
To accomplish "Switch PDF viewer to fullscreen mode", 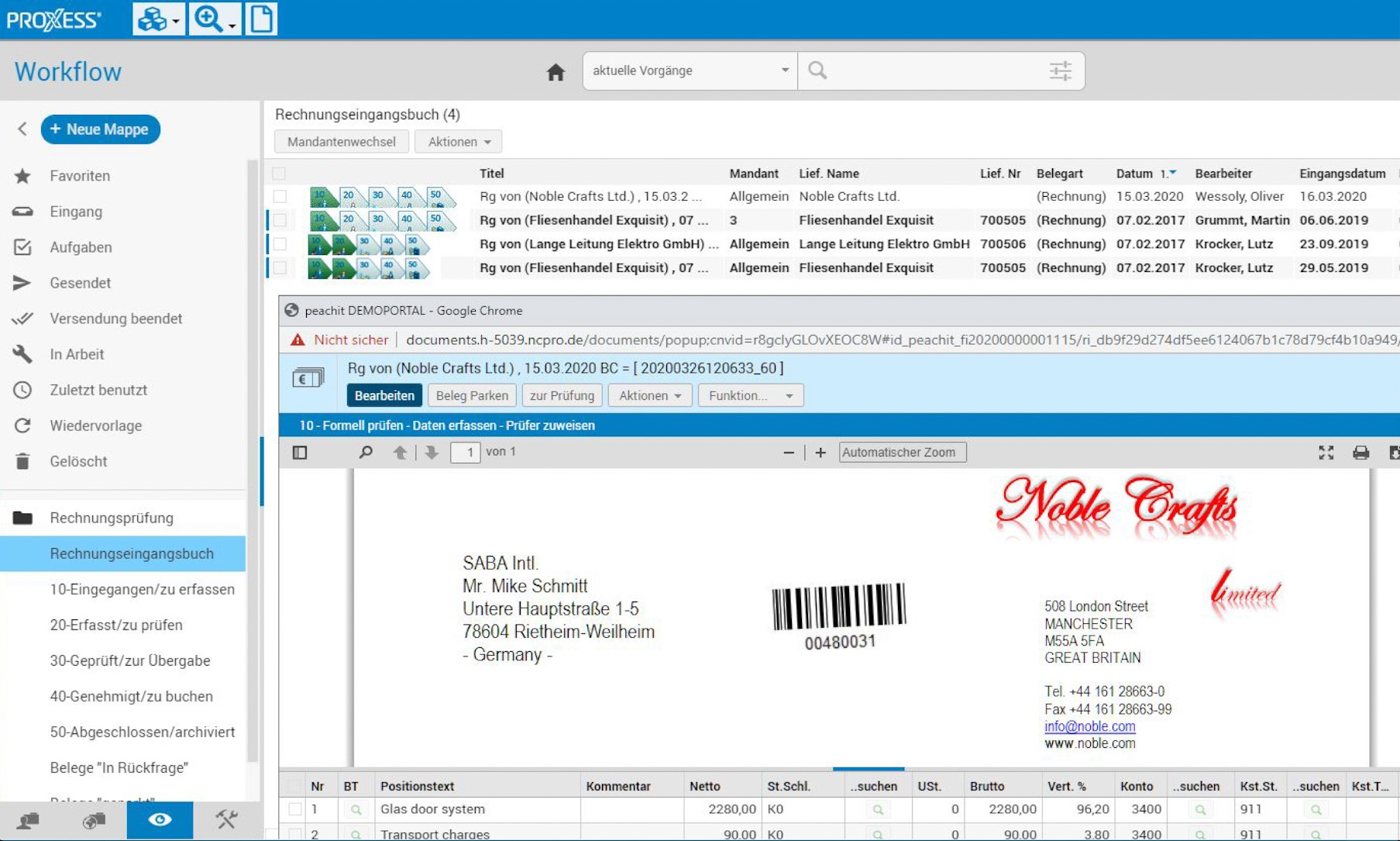I will [x=1326, y=453].
